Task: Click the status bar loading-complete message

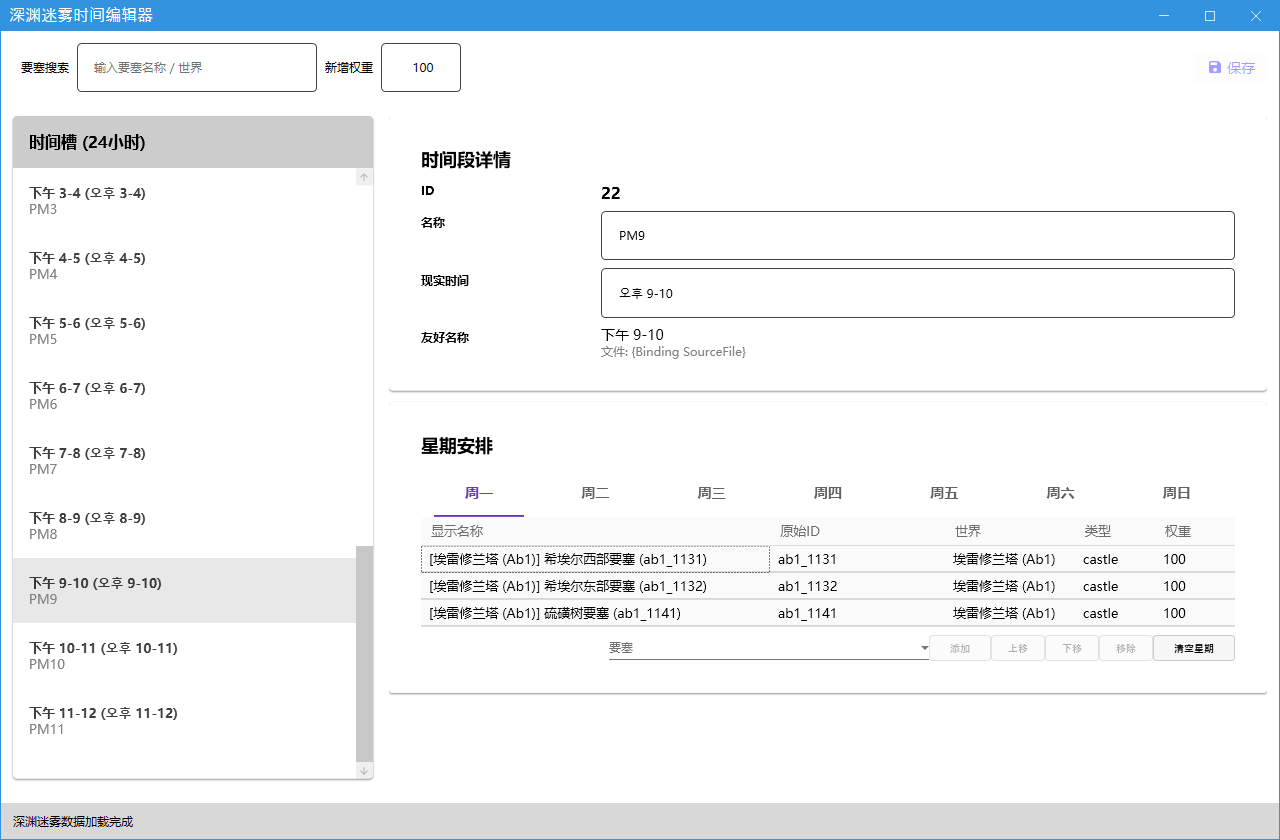Action: click(x=72, y=822)
